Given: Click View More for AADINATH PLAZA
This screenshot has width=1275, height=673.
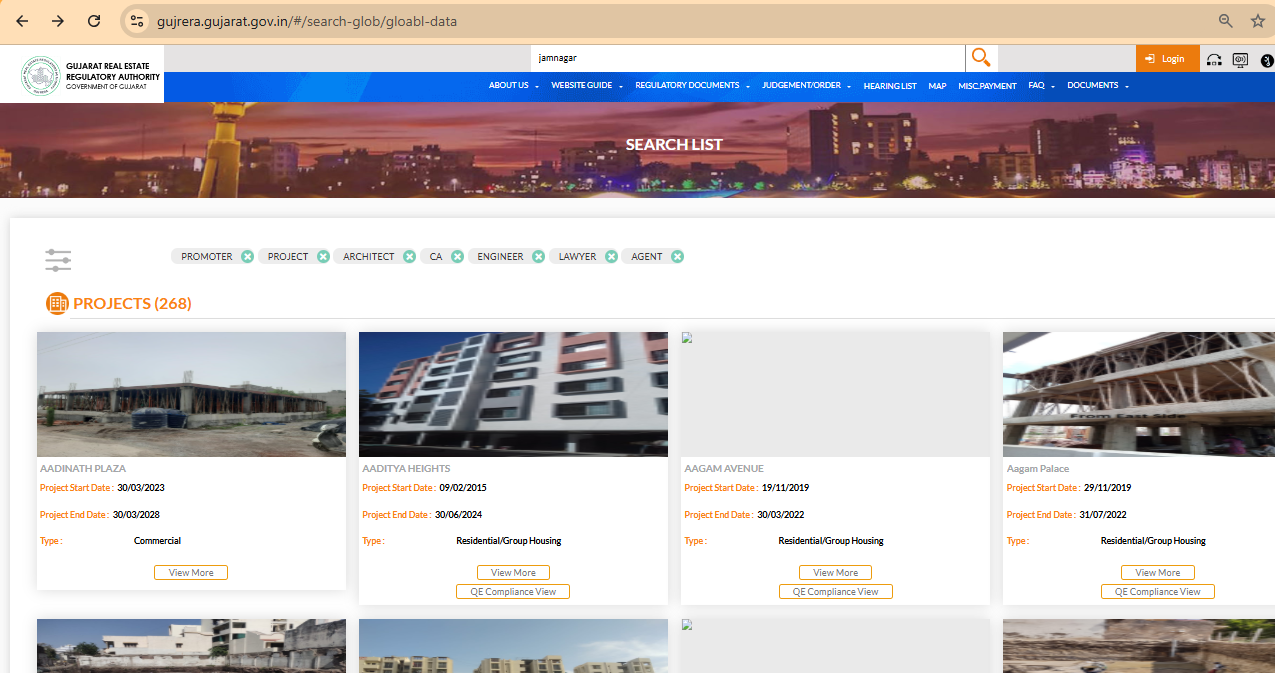Looking at the screenshot, I should tap(191, 573).
